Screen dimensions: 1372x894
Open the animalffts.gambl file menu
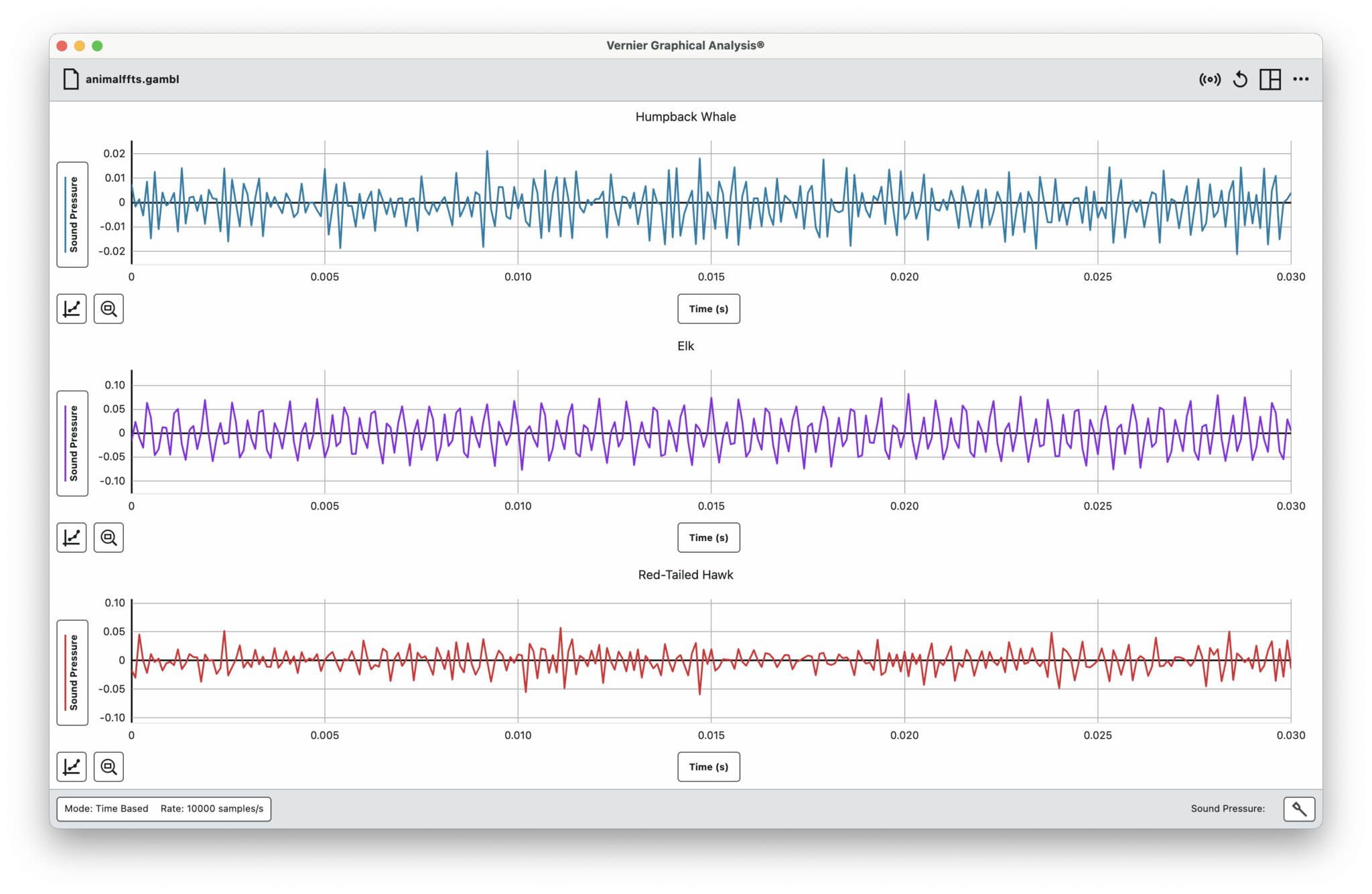click(x=121, y=79)
